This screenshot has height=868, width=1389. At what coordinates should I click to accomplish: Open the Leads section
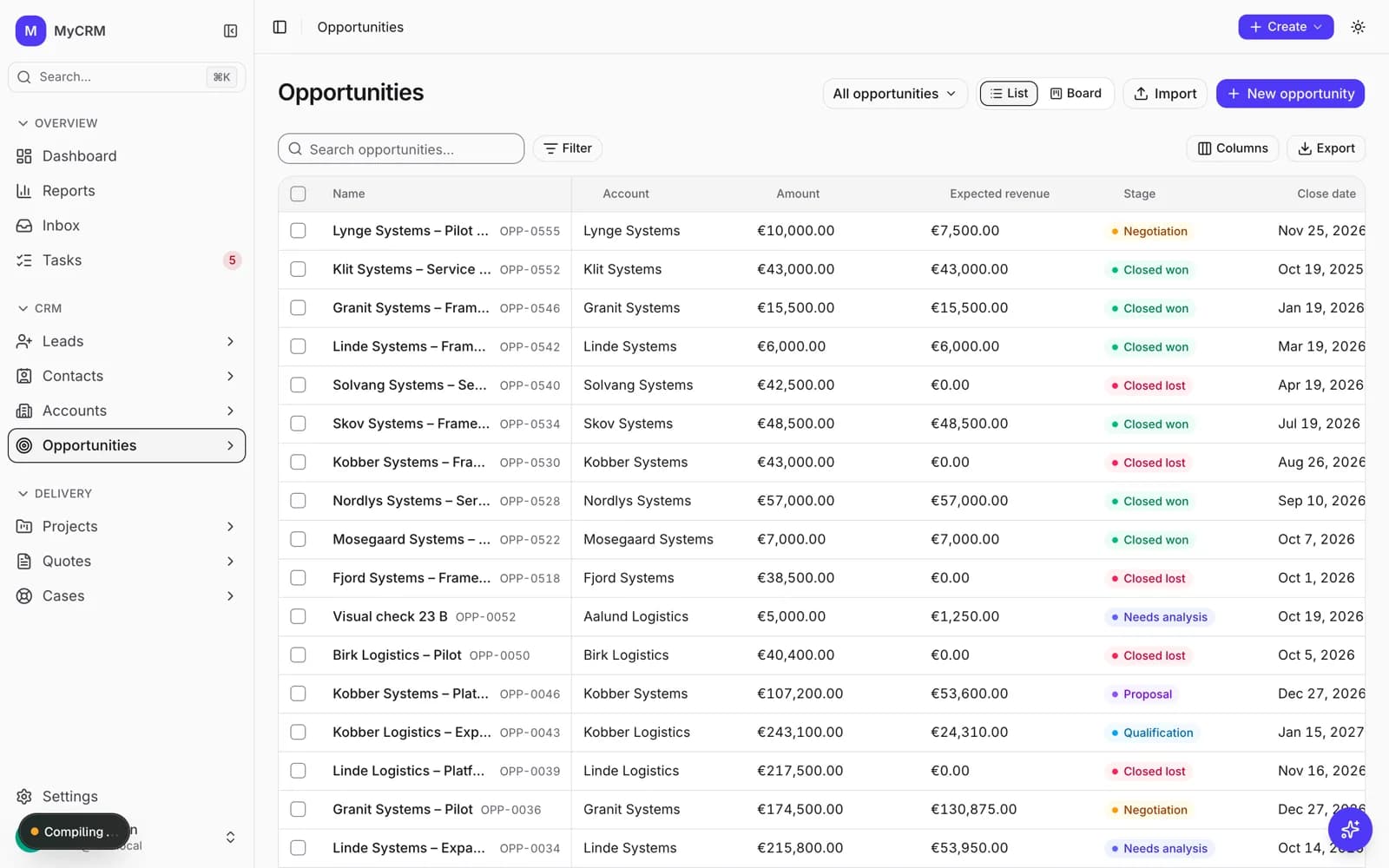coord(127,341)
